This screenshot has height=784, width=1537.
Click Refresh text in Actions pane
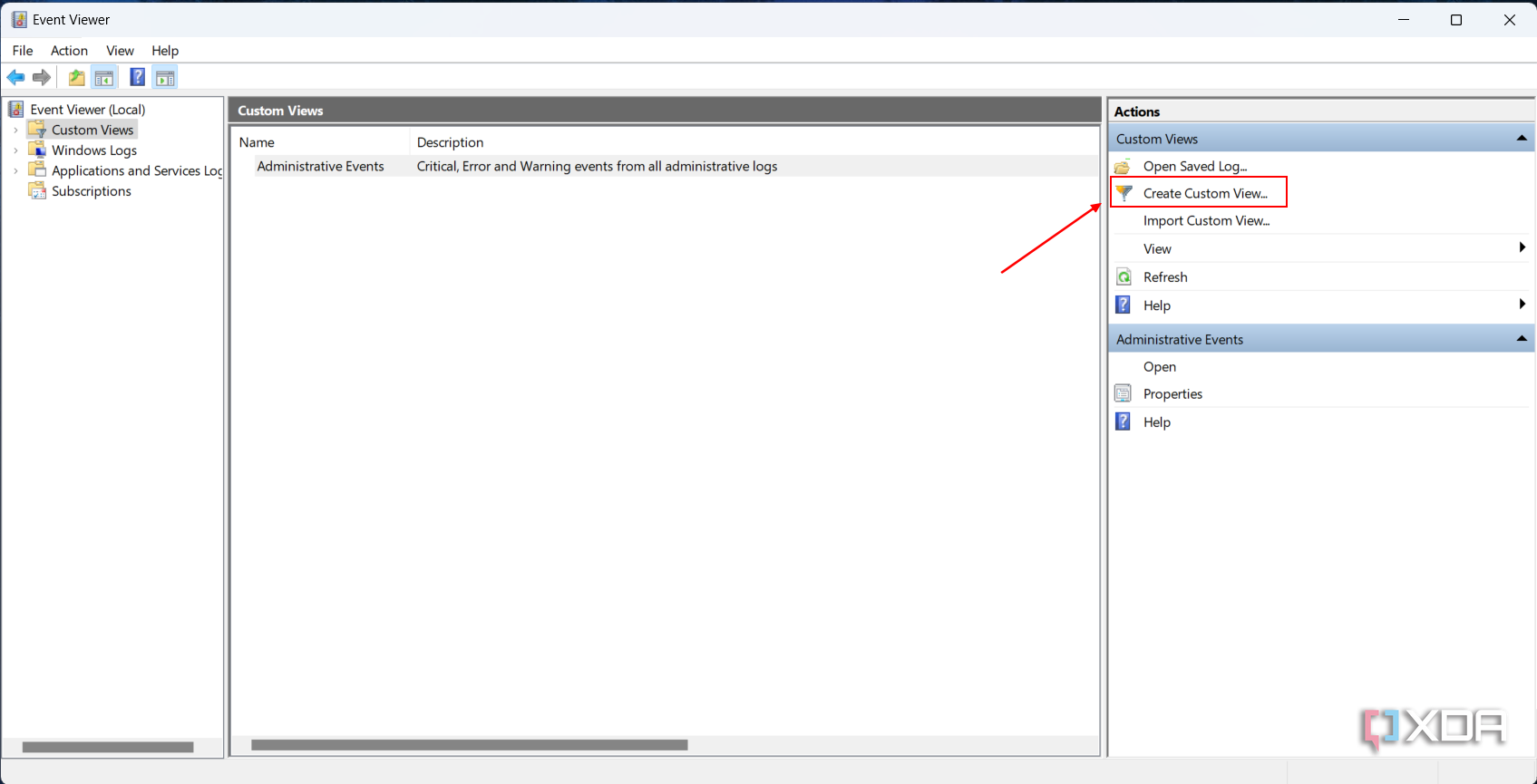[1165, 277]
